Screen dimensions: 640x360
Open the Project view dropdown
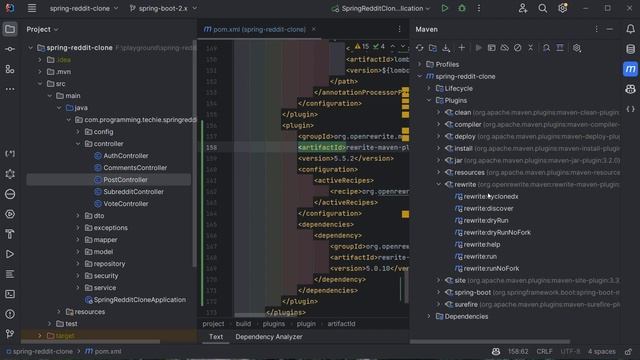click(x=42, y=29)
